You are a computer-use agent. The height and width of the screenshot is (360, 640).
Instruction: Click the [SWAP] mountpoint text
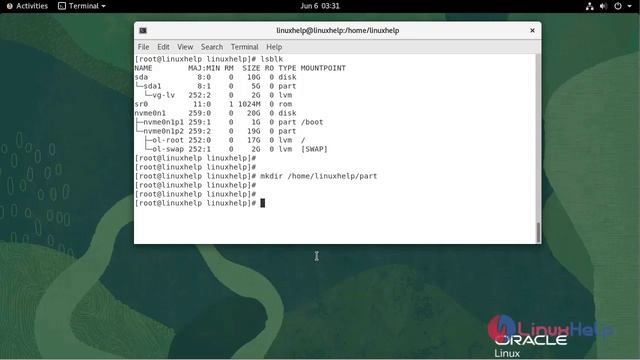tap(314, 149)
